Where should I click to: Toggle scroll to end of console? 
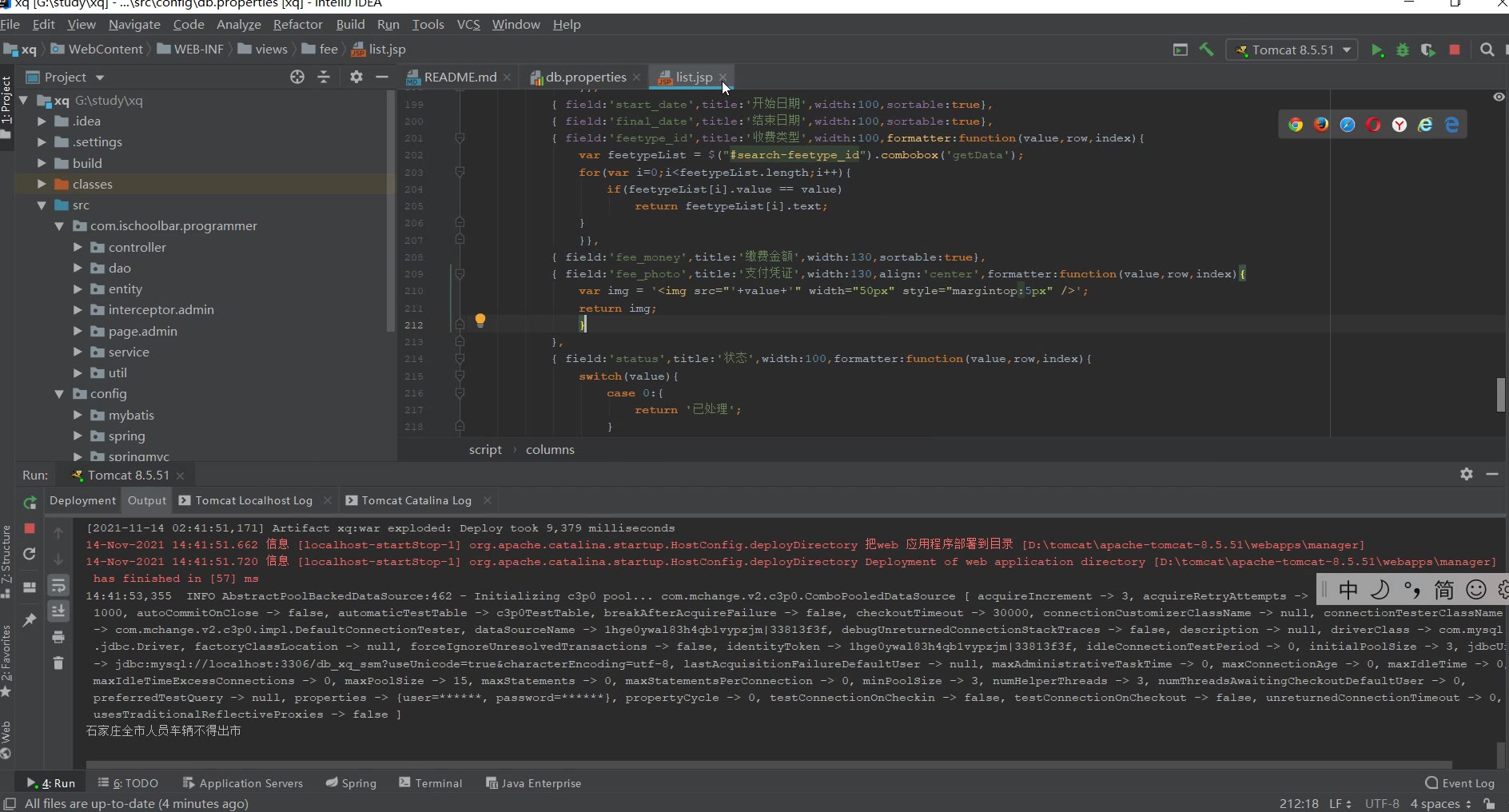click(58, 611)
